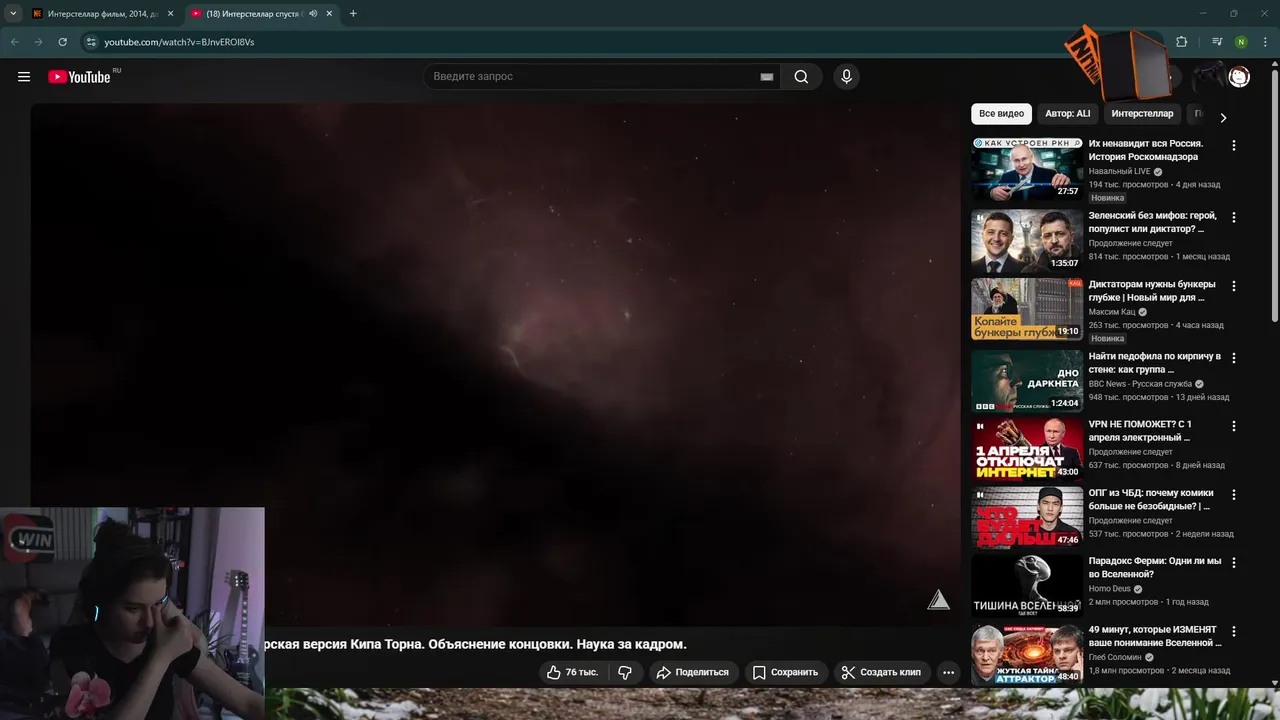Open the on-screen keyboard in search box

coord(767,77)
